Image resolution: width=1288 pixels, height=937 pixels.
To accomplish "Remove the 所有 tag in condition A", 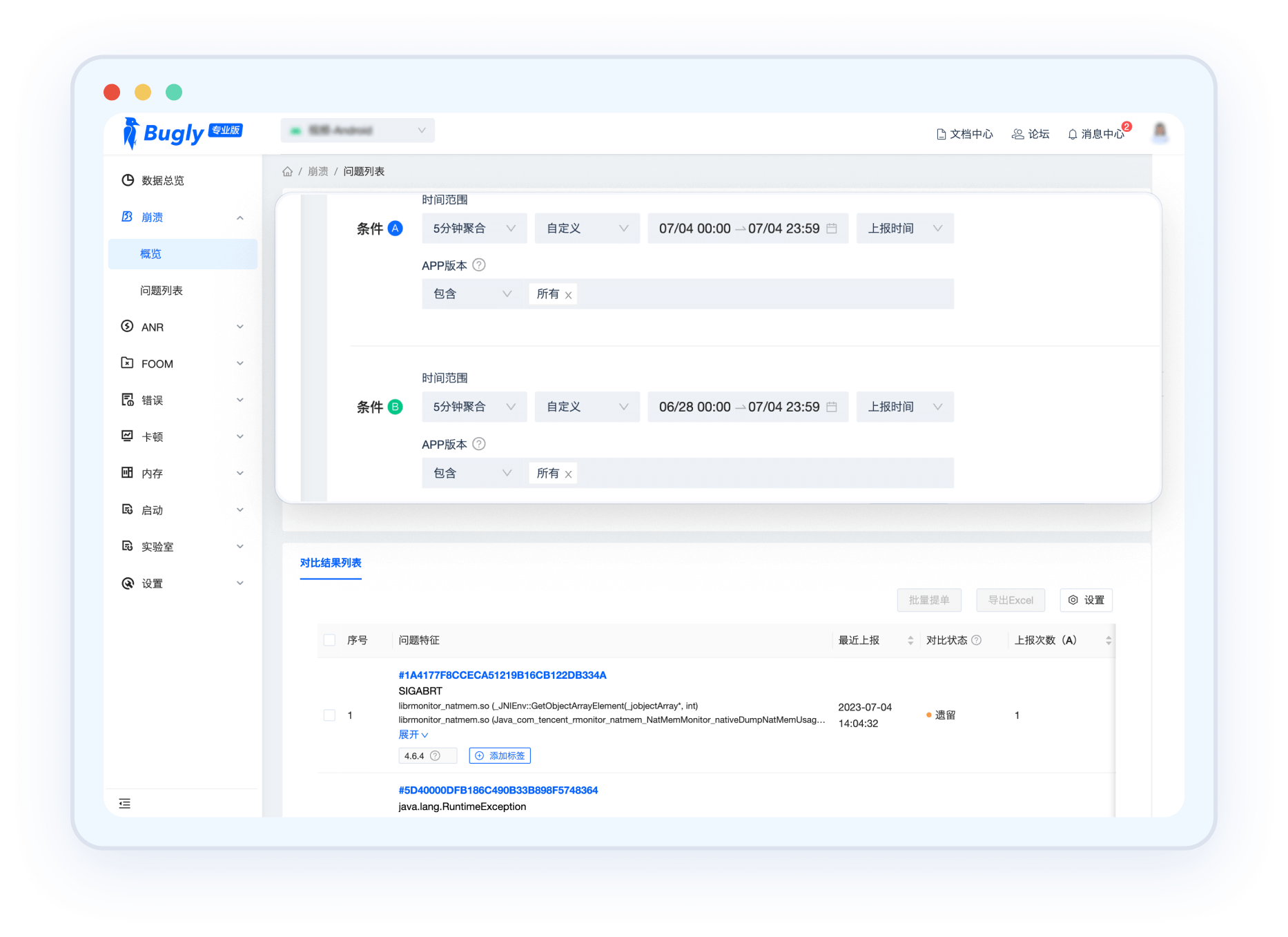I will (568, 295).
